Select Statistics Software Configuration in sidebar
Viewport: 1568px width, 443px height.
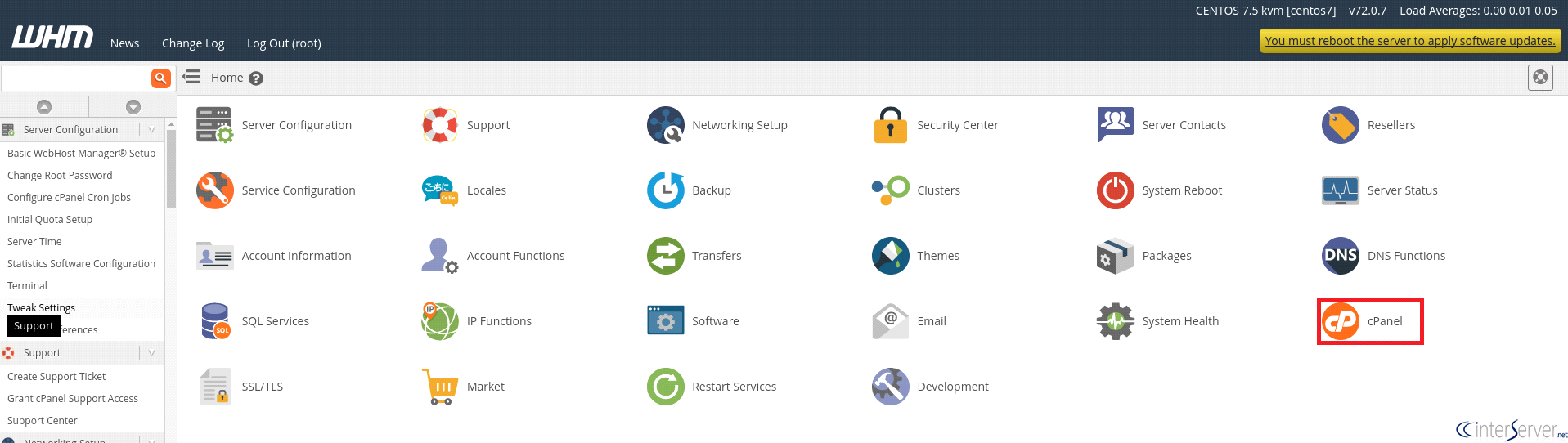pyautogui.click(x=81, y=263)
